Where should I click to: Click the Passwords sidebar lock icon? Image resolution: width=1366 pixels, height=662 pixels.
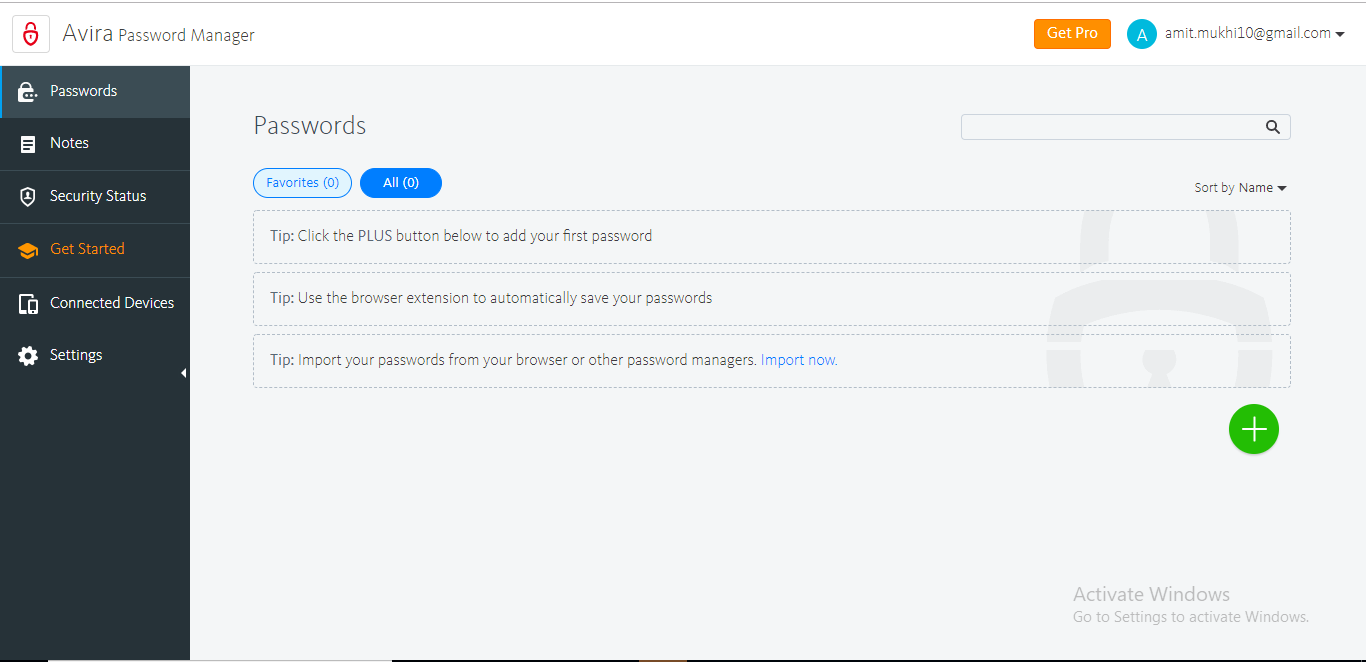click(x=28, y=92)
